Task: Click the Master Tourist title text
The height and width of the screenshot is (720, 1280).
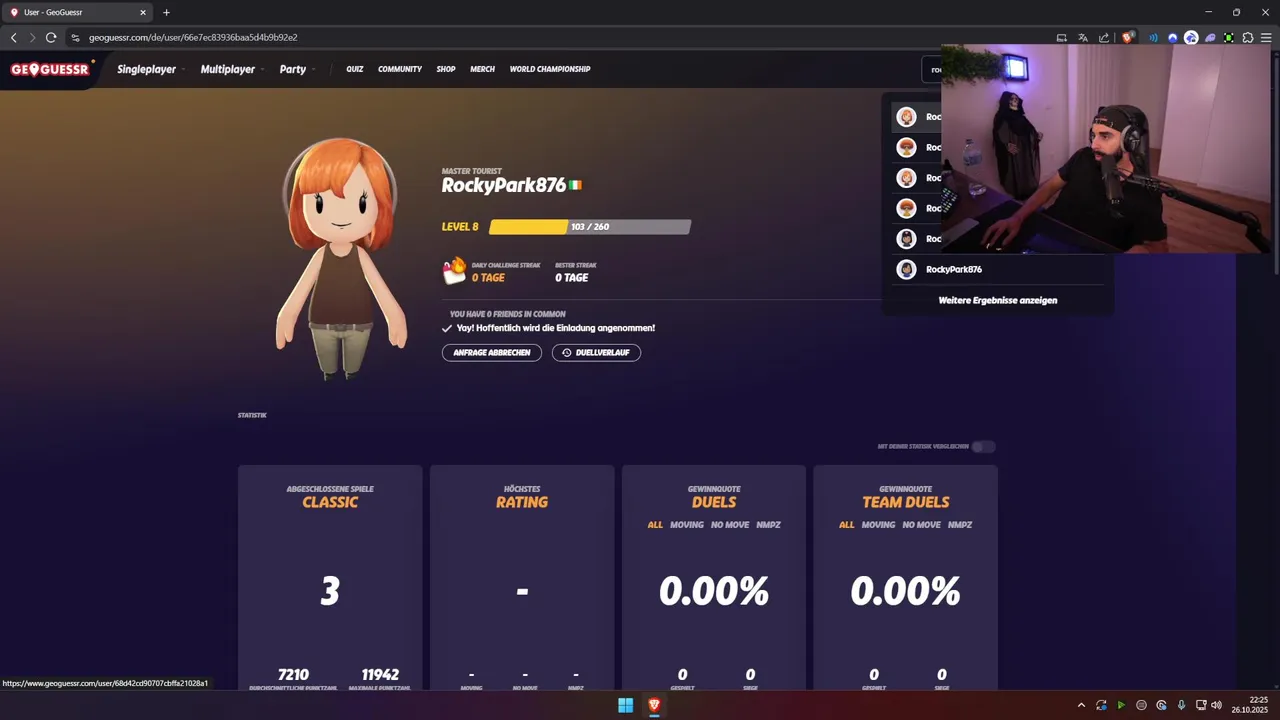Action: (472, 171)
